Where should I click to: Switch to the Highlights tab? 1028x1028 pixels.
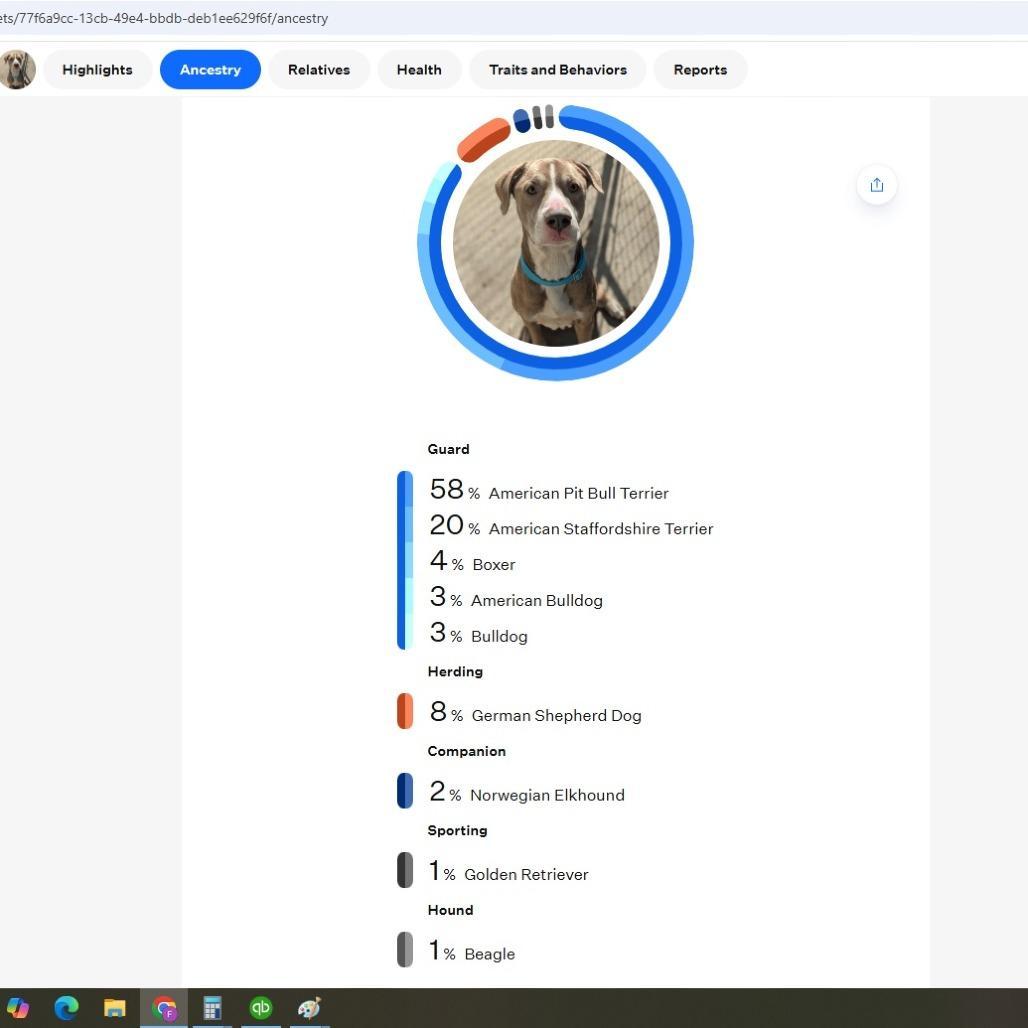(97, 70)
